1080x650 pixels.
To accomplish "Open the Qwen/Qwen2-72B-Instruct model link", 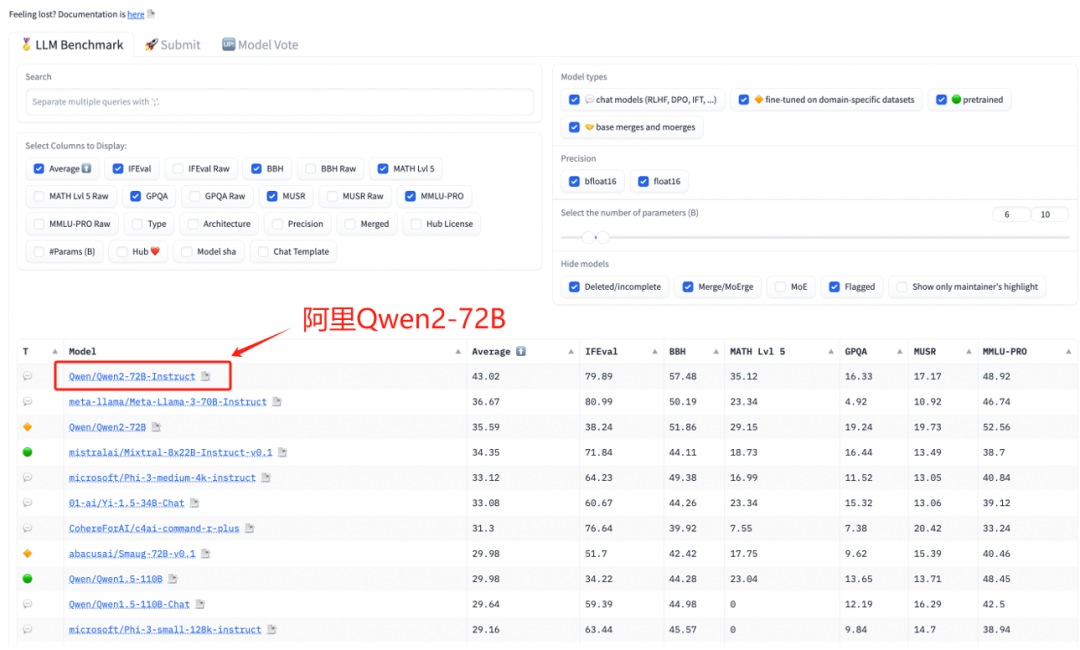I will [x=132, y=377].
